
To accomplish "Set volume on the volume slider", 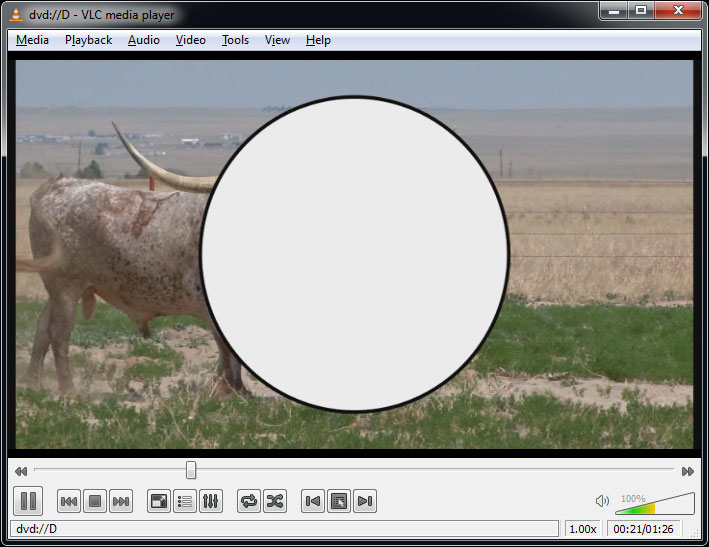I will click(x=655, y=504).
